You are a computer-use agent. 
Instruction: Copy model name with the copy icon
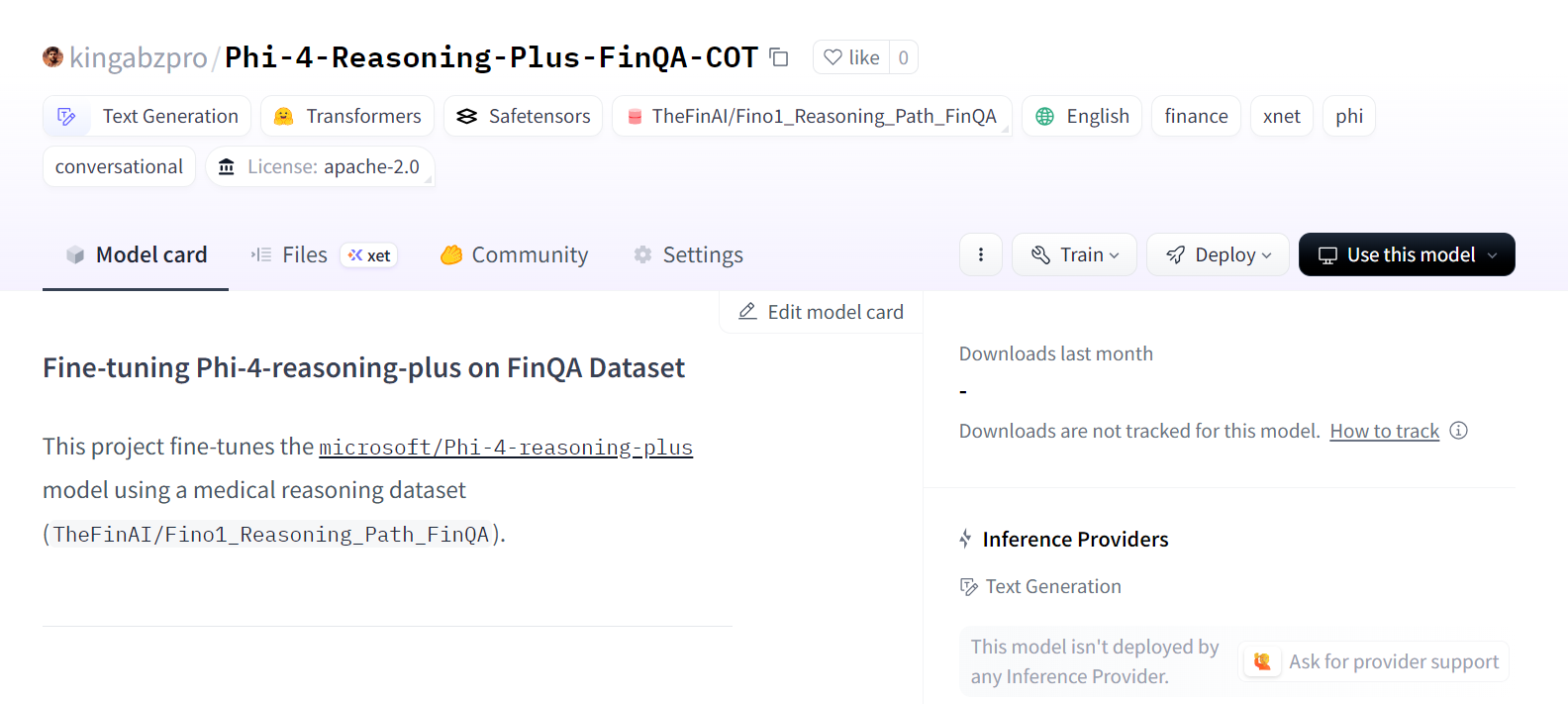(x=779, y=57)
